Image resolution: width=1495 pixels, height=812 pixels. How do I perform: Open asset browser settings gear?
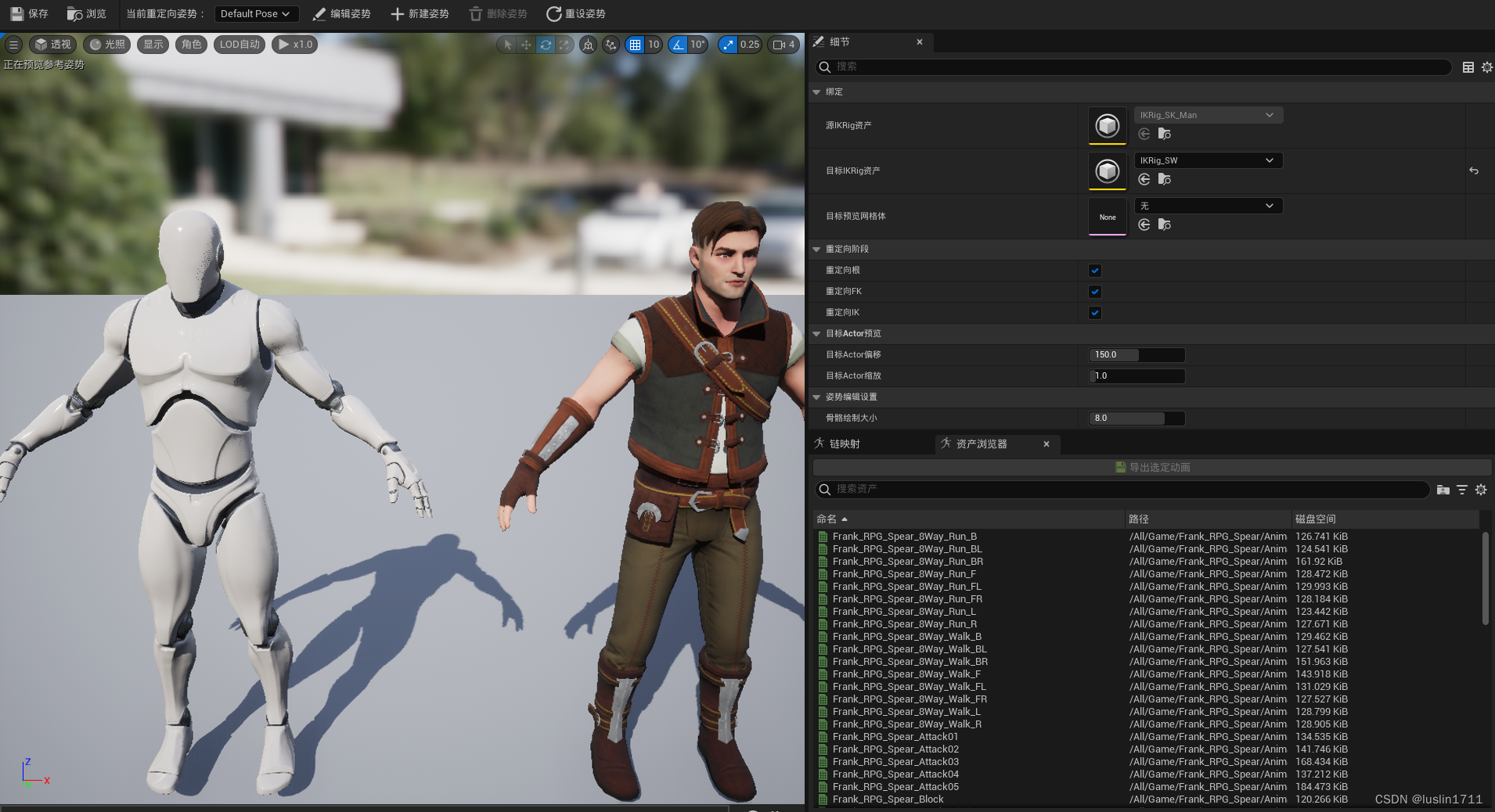tap(1481, 490)
